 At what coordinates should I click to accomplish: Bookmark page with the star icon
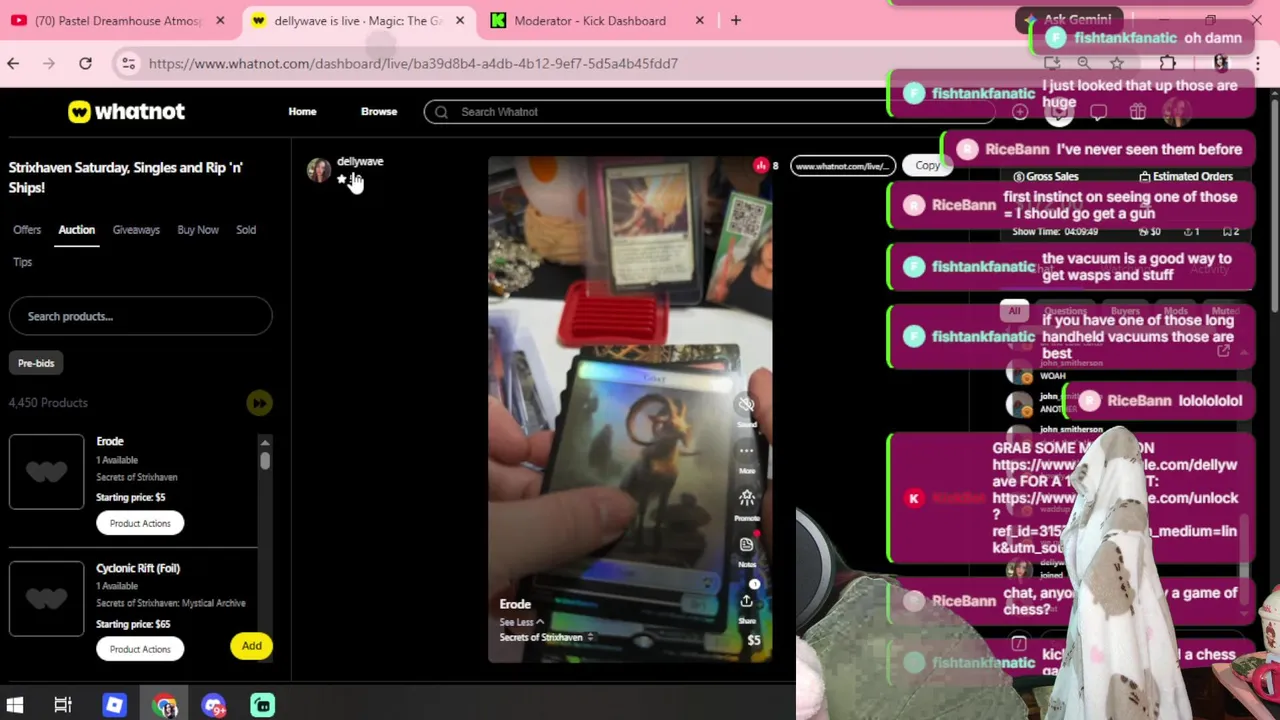coord(1117,64)
